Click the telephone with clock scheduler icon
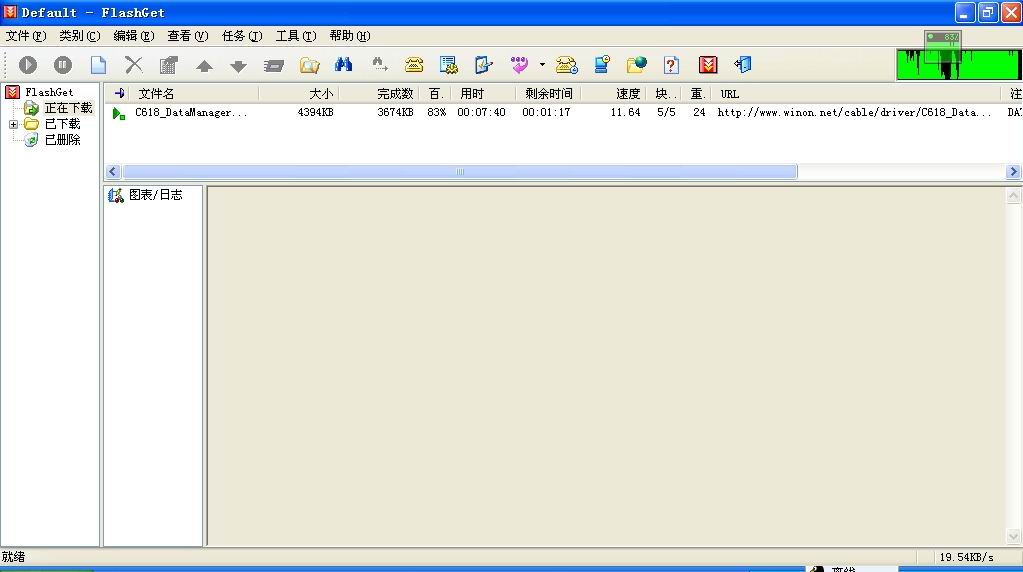Screen dimensions: 1023x572 tap(566, 65)
